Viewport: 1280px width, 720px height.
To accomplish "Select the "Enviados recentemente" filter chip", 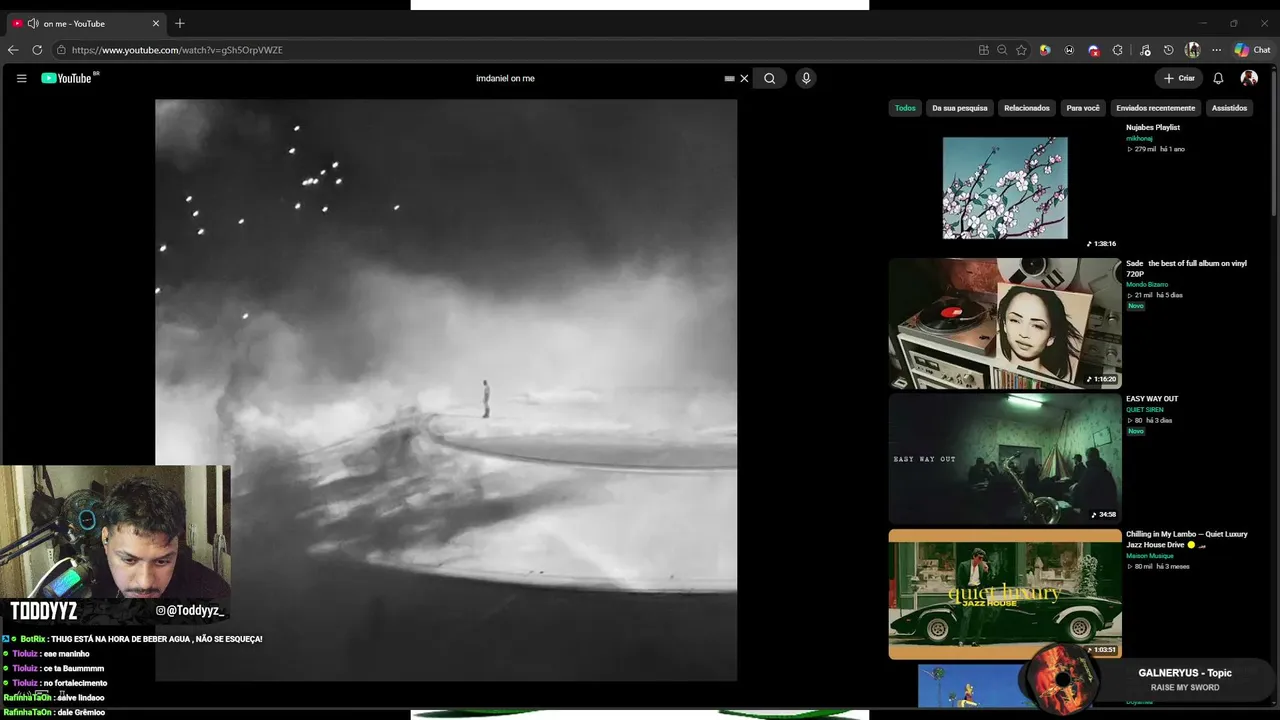I will point(1156,108).
